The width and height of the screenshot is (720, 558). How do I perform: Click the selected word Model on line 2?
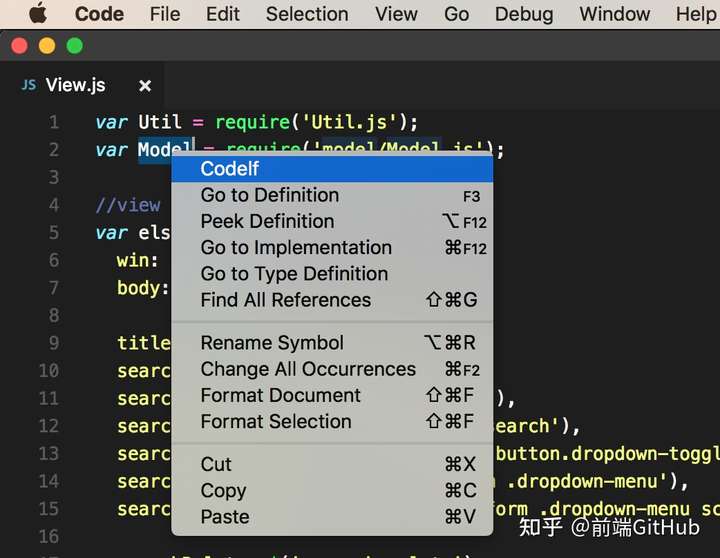(x=165, y=150)
